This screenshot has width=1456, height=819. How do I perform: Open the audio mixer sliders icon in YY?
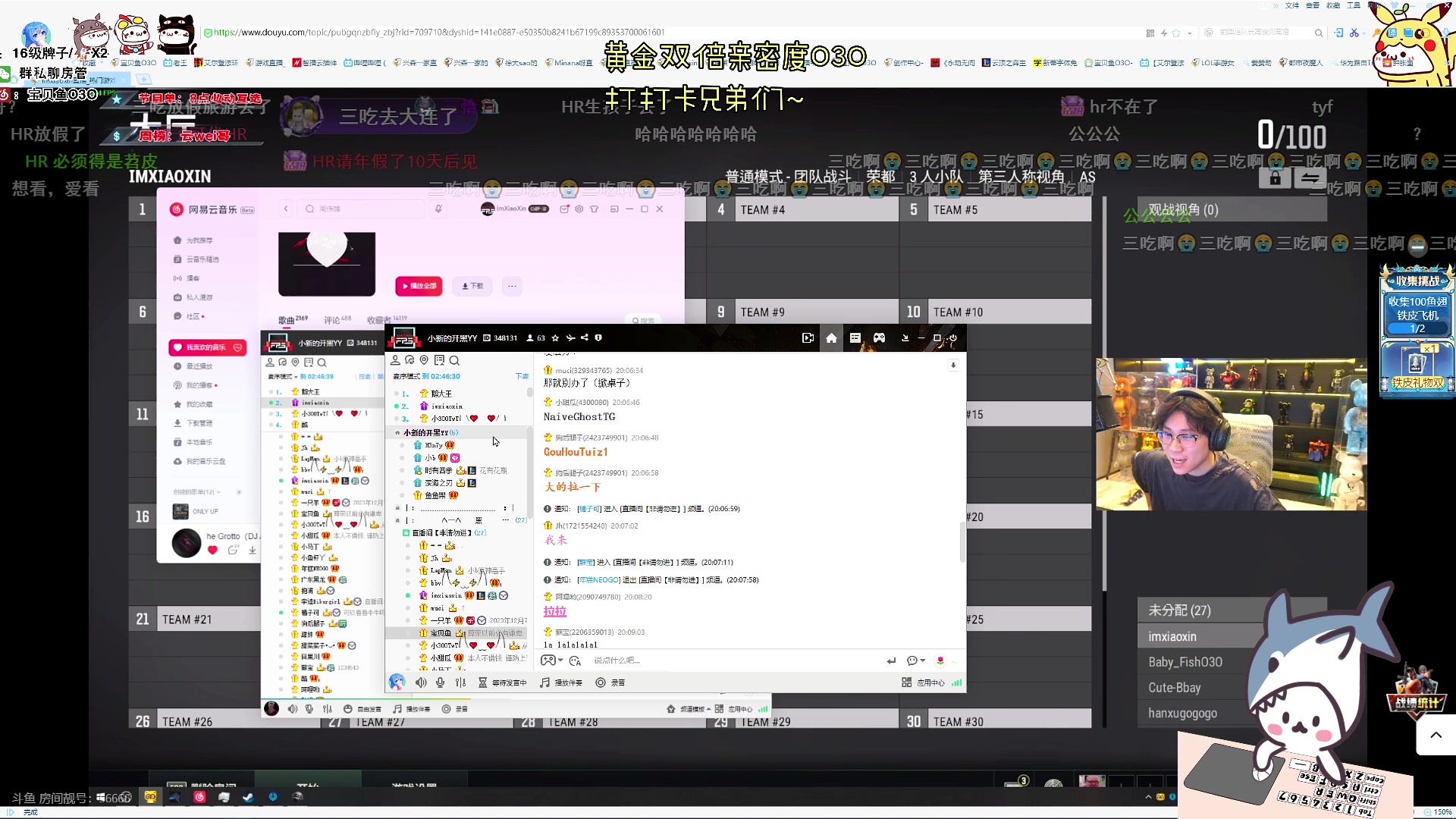(x=460, y=682)
